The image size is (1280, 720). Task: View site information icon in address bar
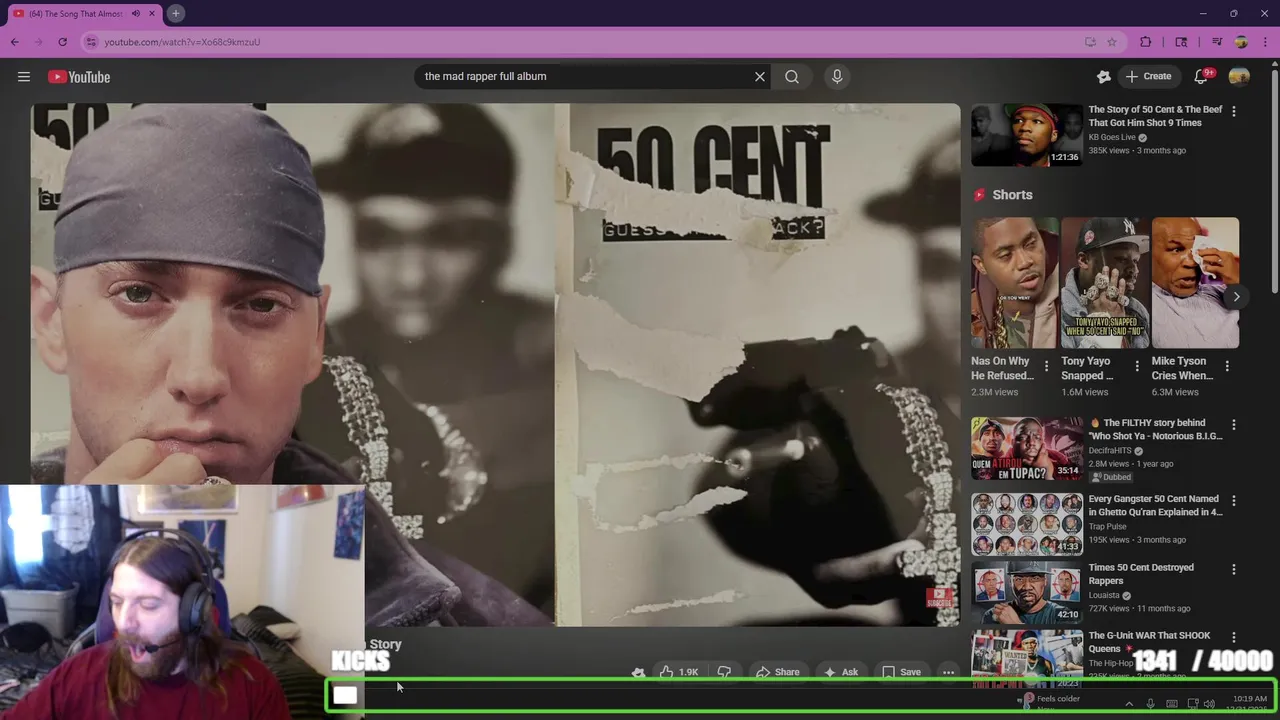(x=91, y=42)
